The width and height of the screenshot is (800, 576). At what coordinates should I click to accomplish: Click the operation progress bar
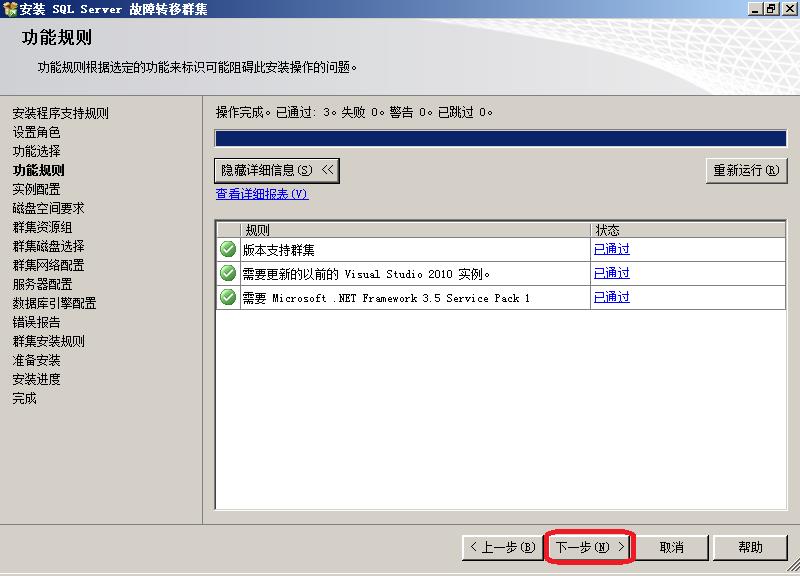(501, 138)
